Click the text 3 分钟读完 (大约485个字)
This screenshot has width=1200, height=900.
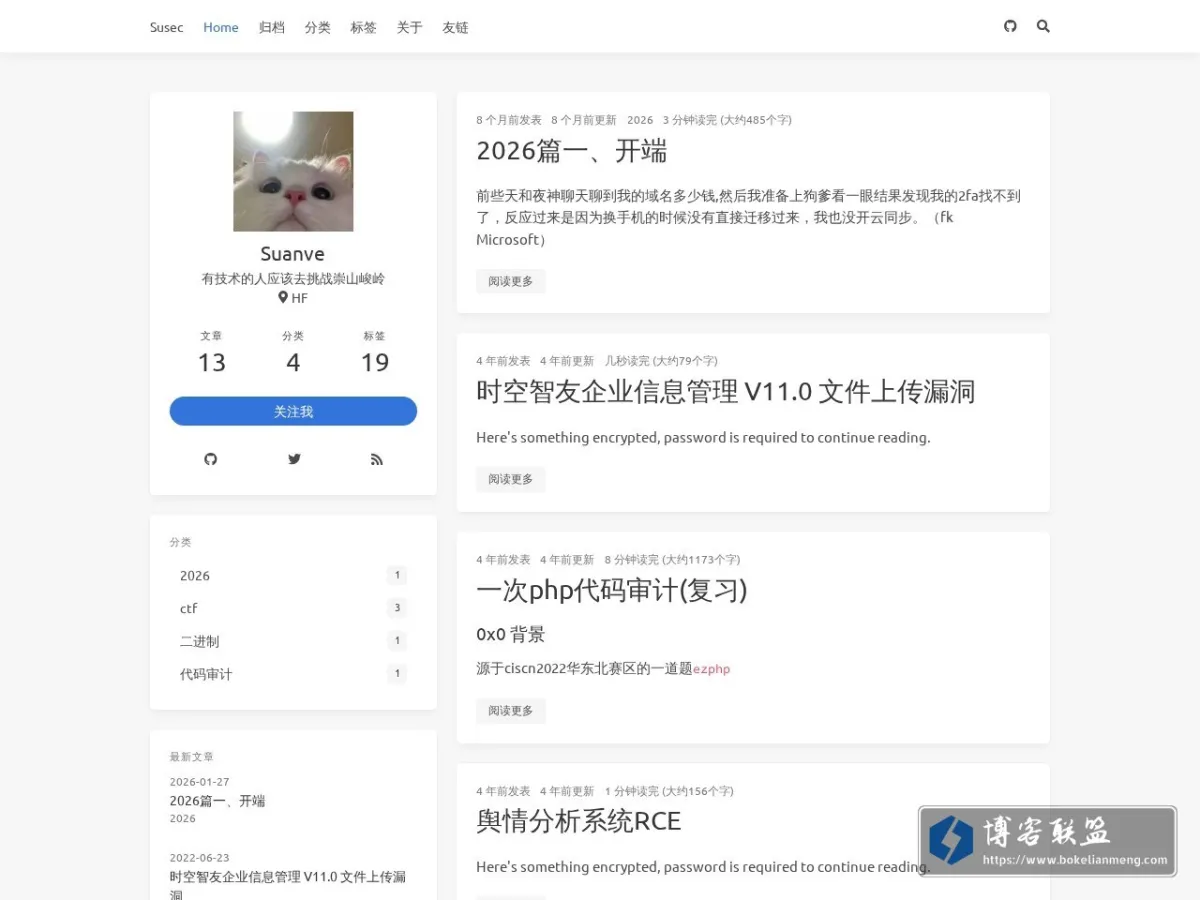[x=727, y=120]
